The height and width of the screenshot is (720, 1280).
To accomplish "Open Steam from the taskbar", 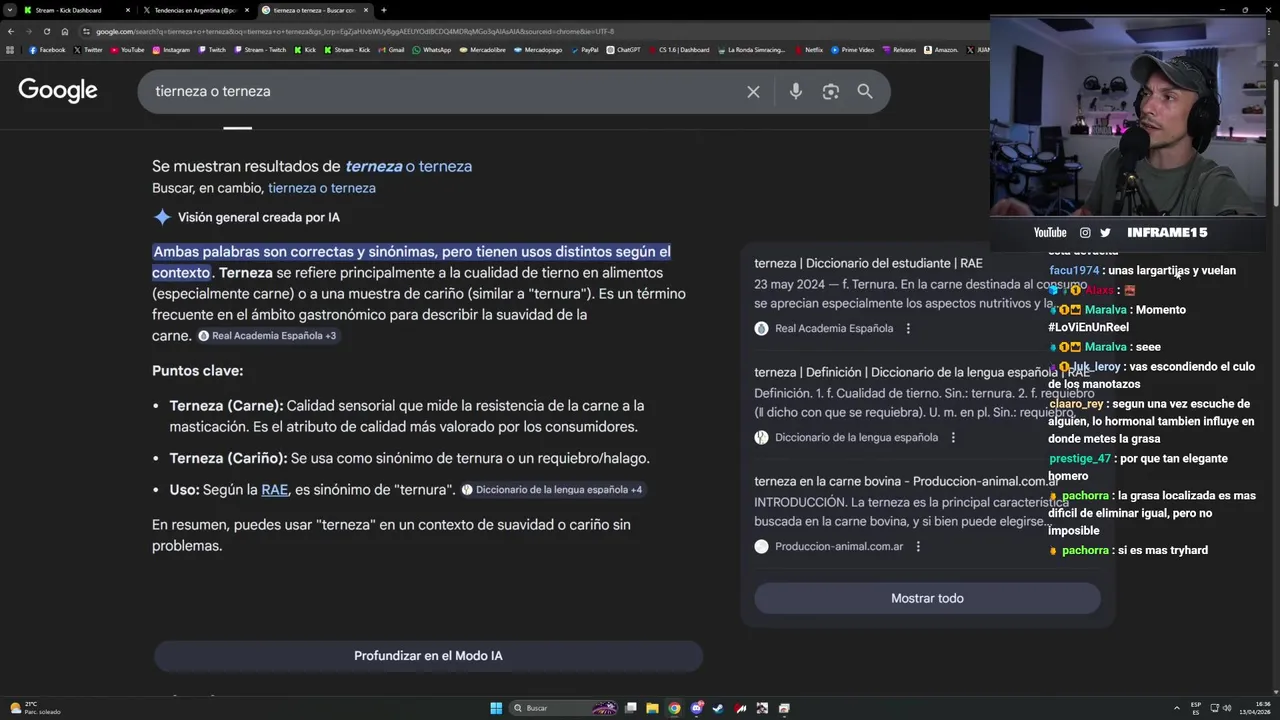I will coord(718,708).
